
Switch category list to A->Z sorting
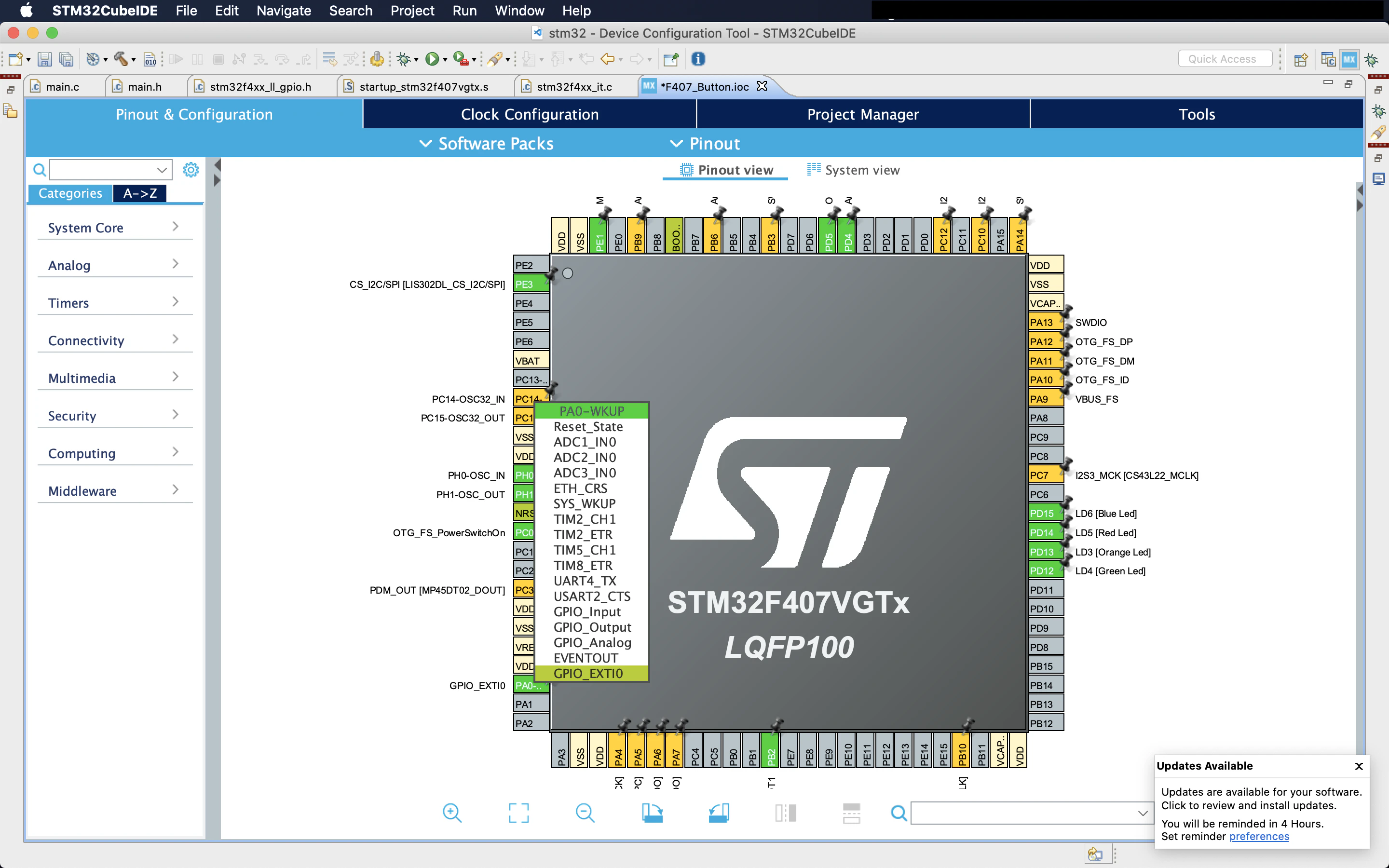click(x=140, y=193)
